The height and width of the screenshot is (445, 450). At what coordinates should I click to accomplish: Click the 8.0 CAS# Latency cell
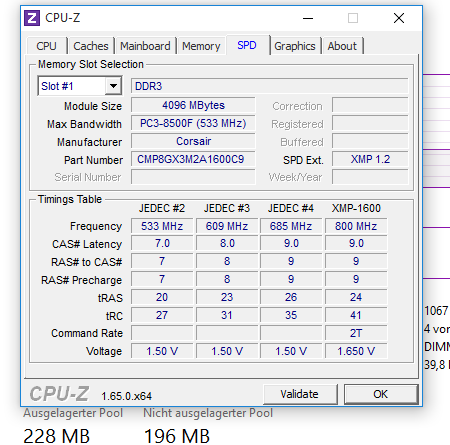(x=227, y=243)
